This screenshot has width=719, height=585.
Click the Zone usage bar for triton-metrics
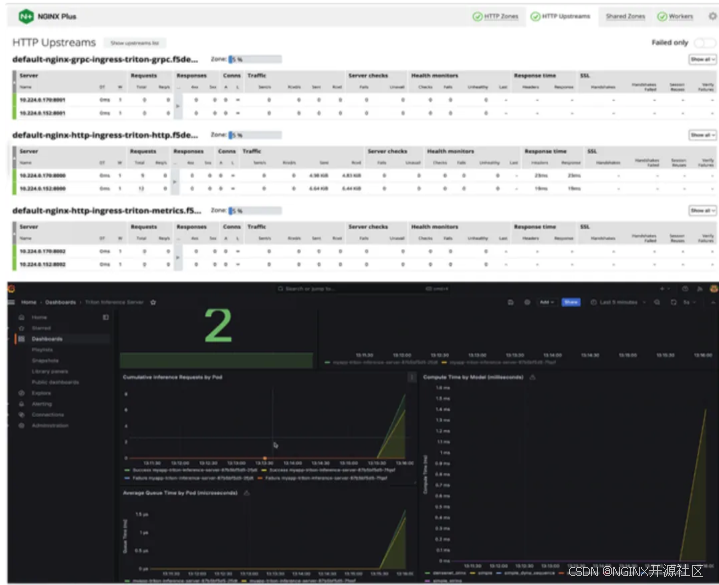point(255,210)
